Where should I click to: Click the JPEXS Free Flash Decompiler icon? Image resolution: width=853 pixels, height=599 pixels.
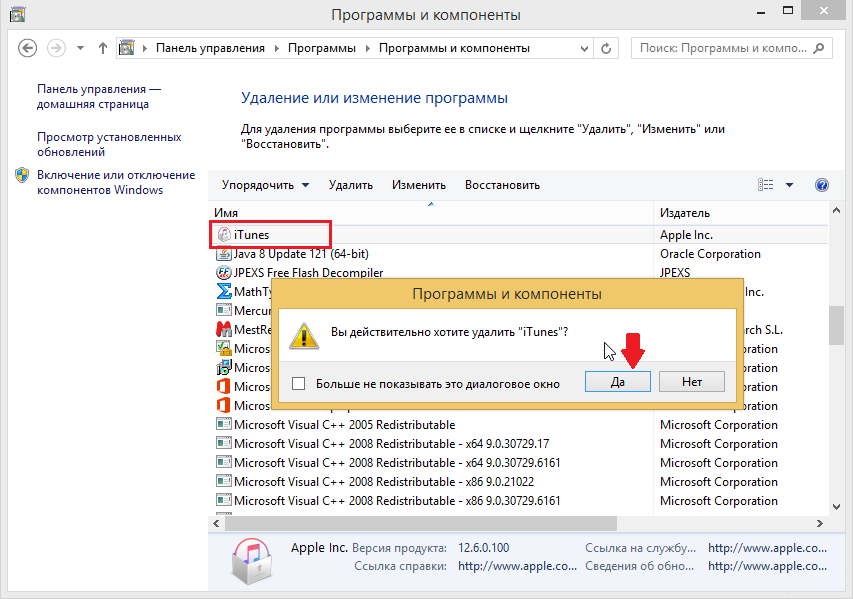[224, 273]
